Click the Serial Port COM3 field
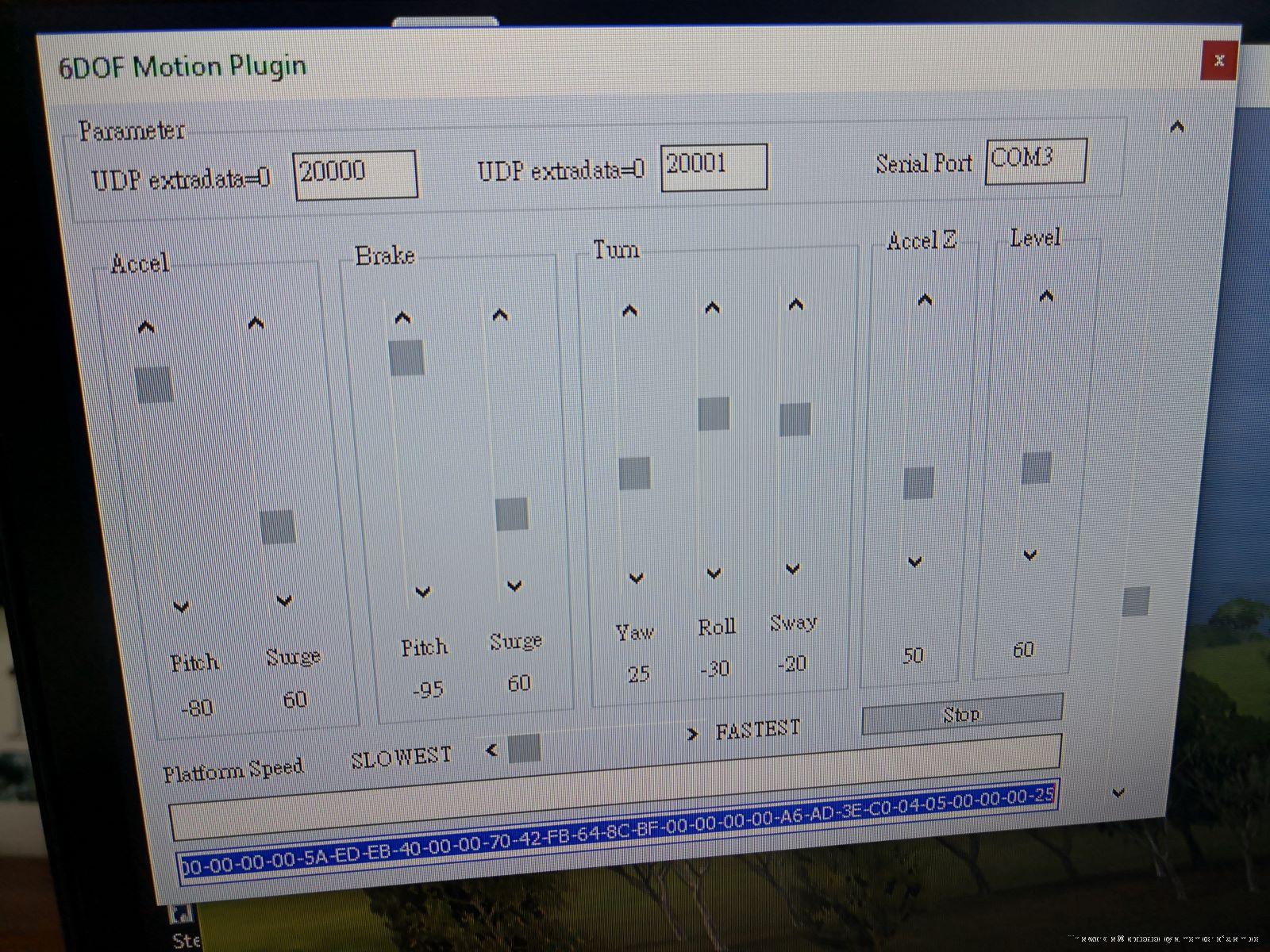Image resolution: width=1270 pixels, height=952 pixels. point(1035,161)
